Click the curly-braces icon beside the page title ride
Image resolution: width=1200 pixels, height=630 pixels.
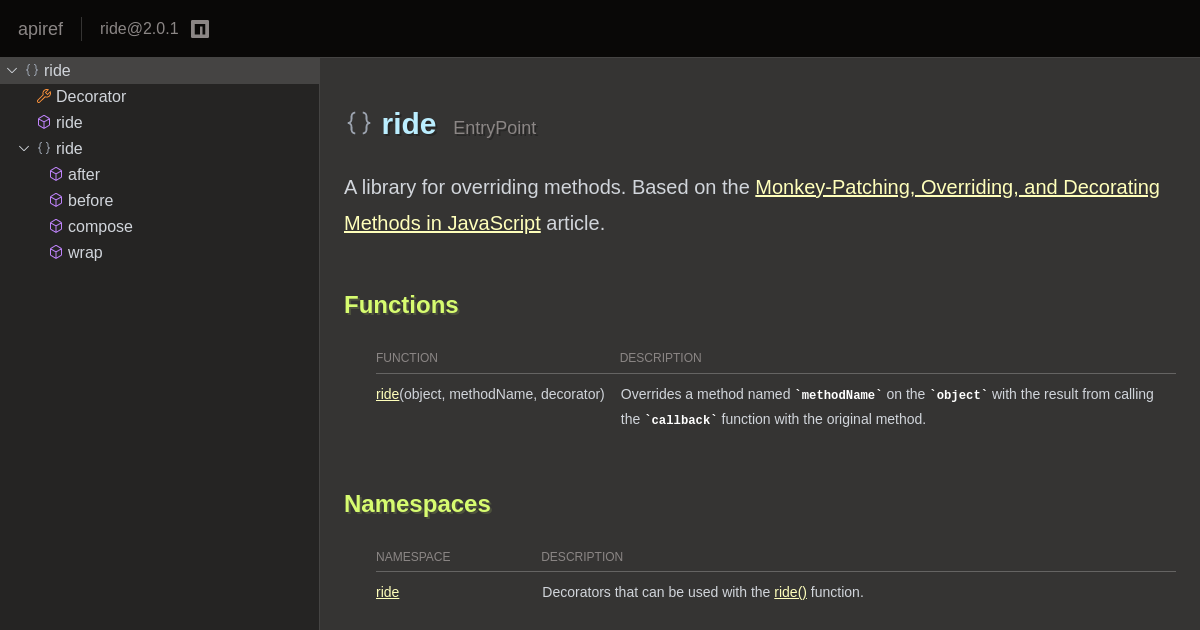pos(359,123)
